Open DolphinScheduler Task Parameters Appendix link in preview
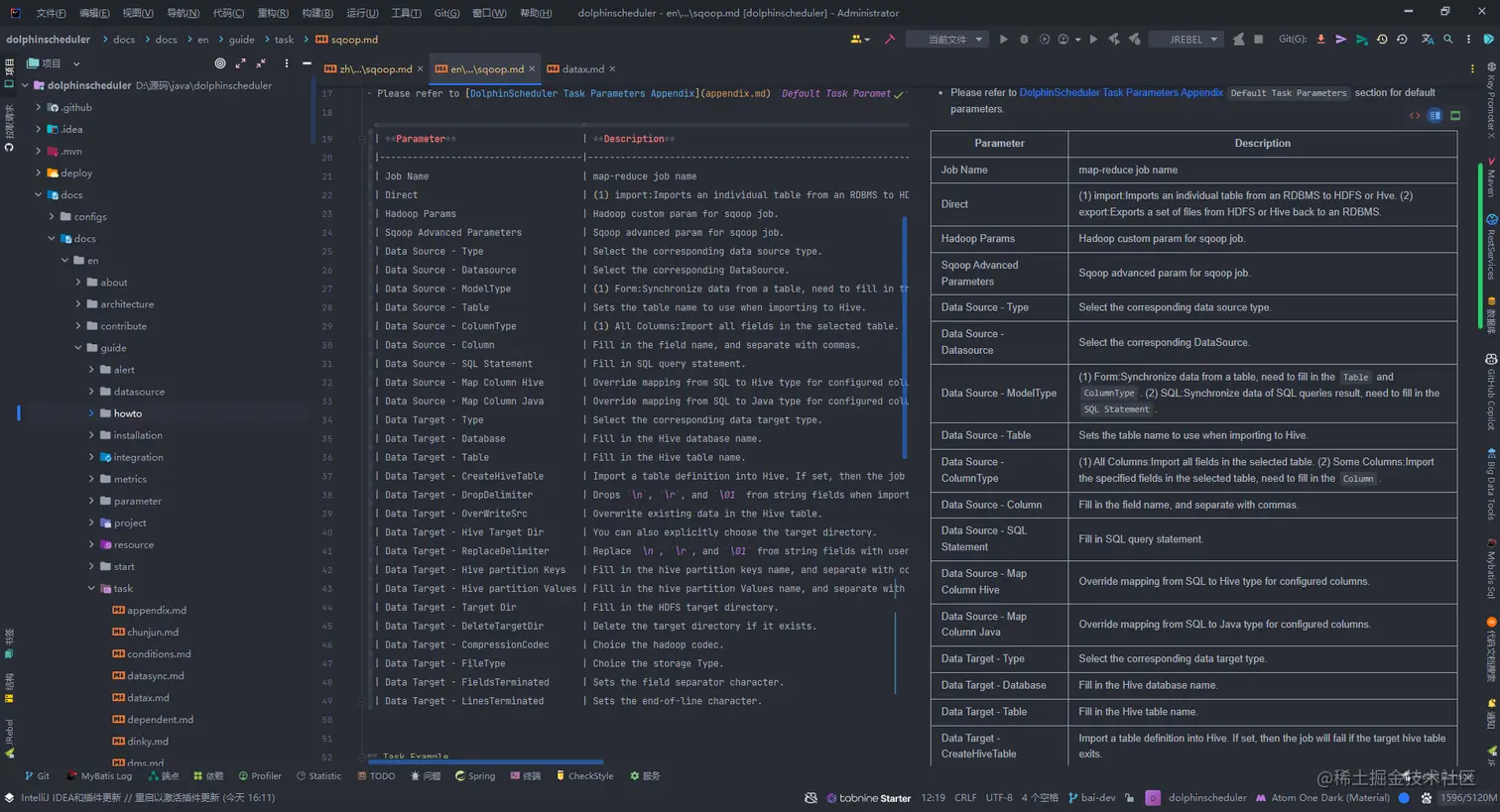1500x812 pixels. (x=1121, y=92)
